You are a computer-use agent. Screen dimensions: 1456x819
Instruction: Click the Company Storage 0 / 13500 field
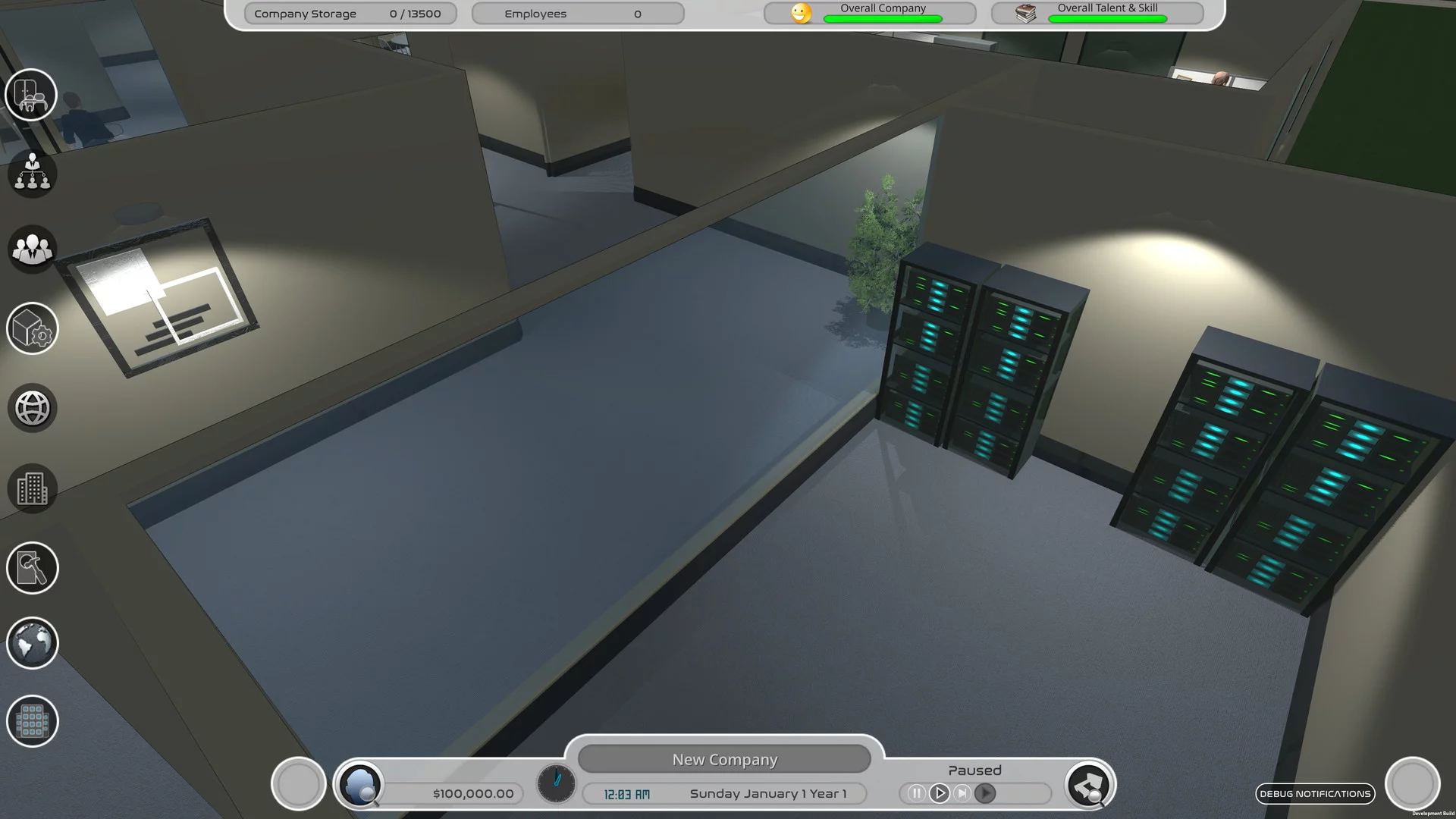(x=350, y=14)
